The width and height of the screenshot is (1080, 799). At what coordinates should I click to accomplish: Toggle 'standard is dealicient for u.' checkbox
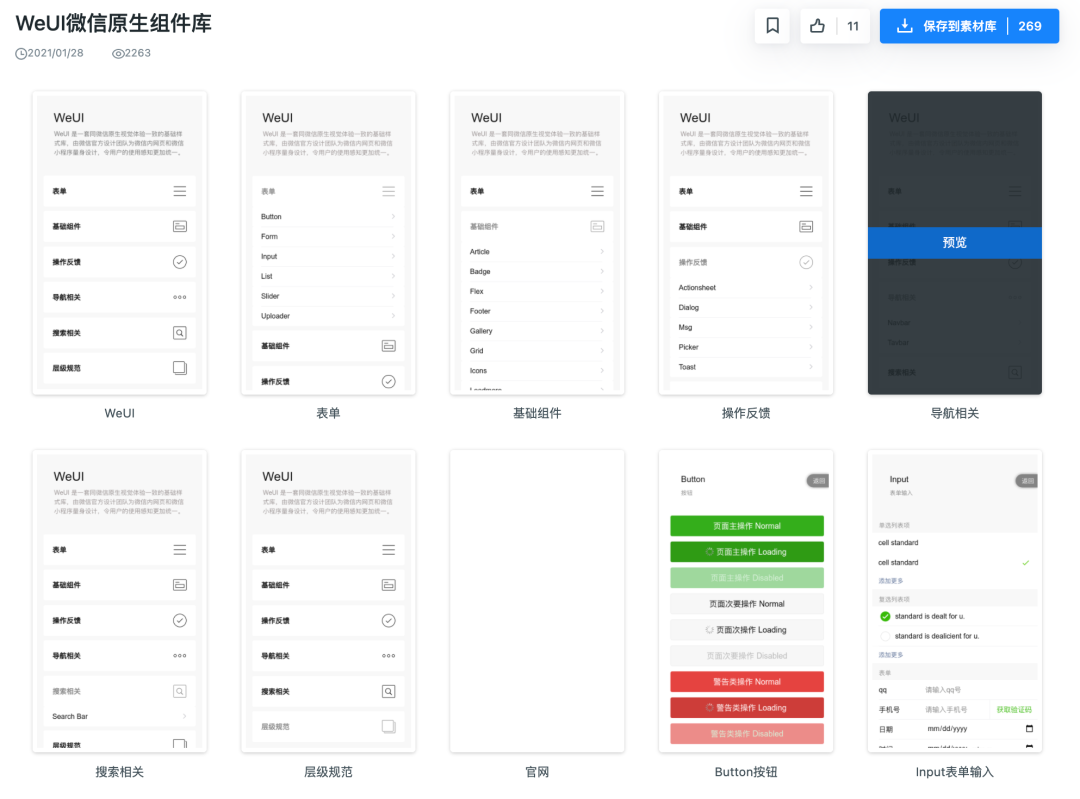click(885, 636)
